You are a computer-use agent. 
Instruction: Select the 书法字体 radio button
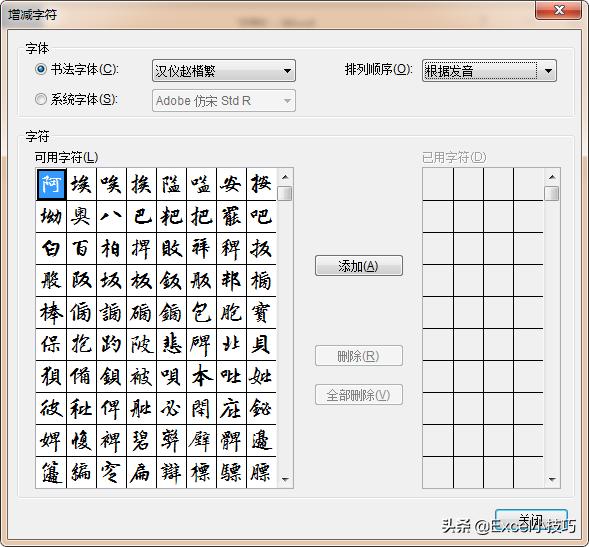[41, 70]
